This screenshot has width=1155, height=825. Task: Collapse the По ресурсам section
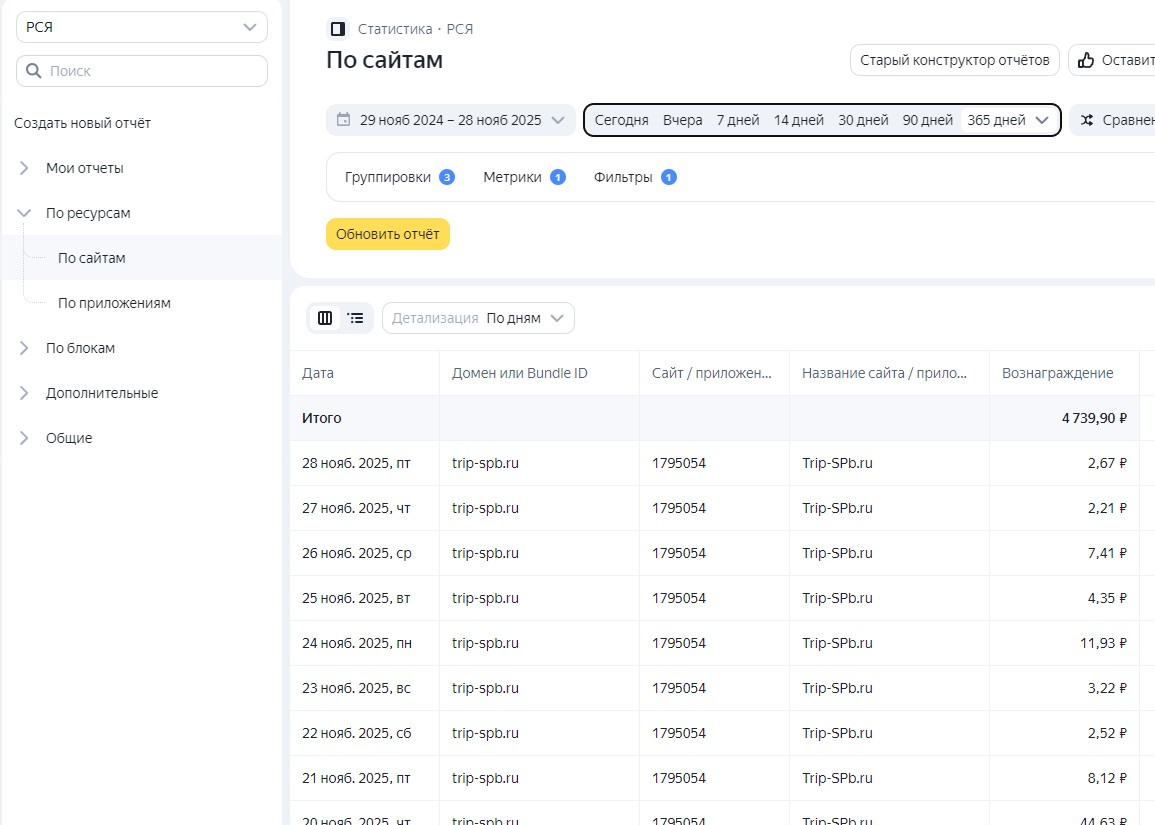point(24,213)
